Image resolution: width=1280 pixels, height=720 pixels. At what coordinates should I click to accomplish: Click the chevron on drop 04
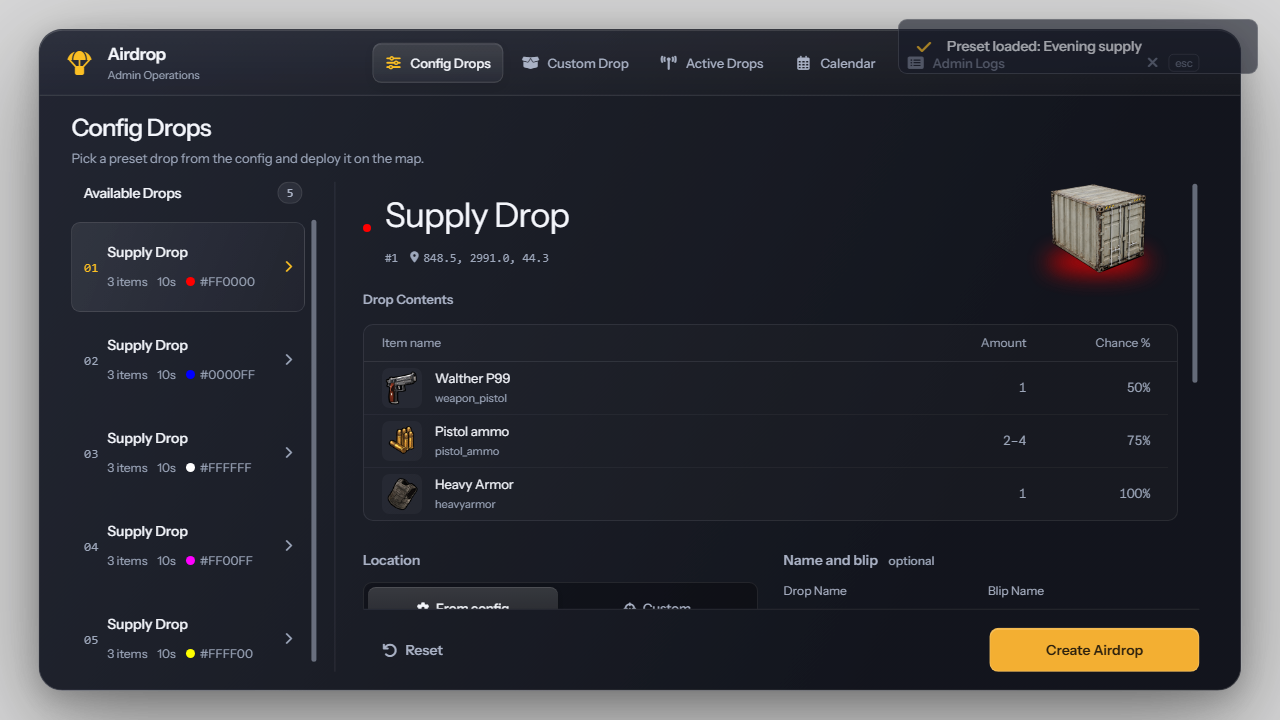pyautogui.click(x=289, y=546)
